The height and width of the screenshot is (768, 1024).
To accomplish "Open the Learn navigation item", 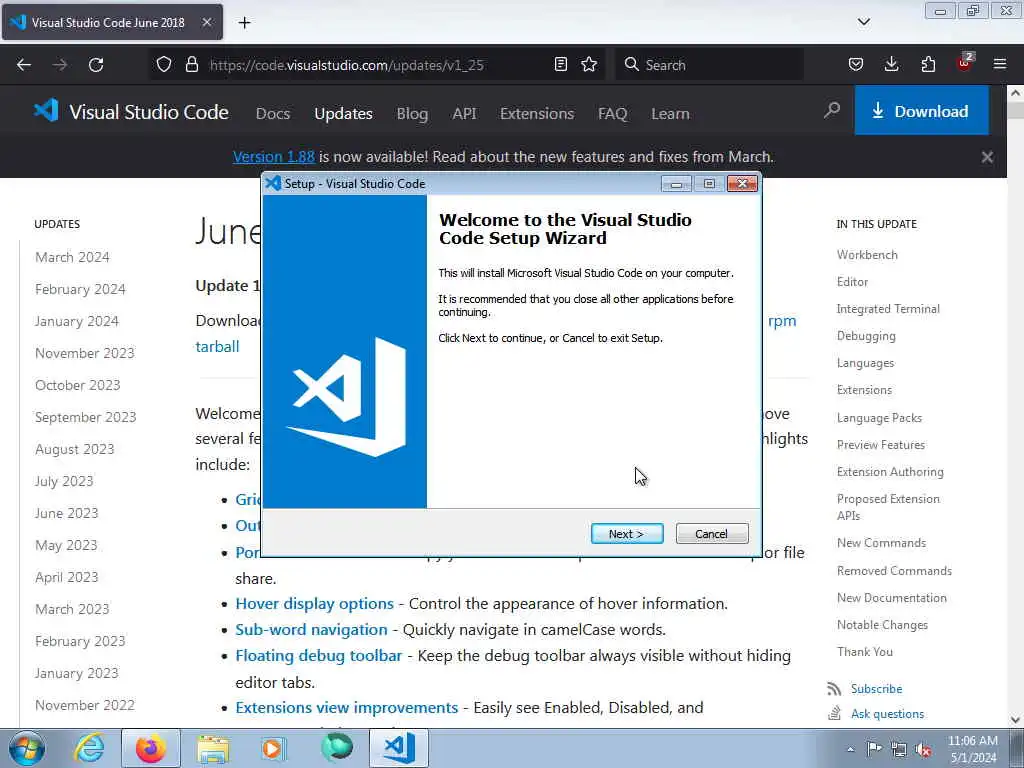I will click(670, 114).
